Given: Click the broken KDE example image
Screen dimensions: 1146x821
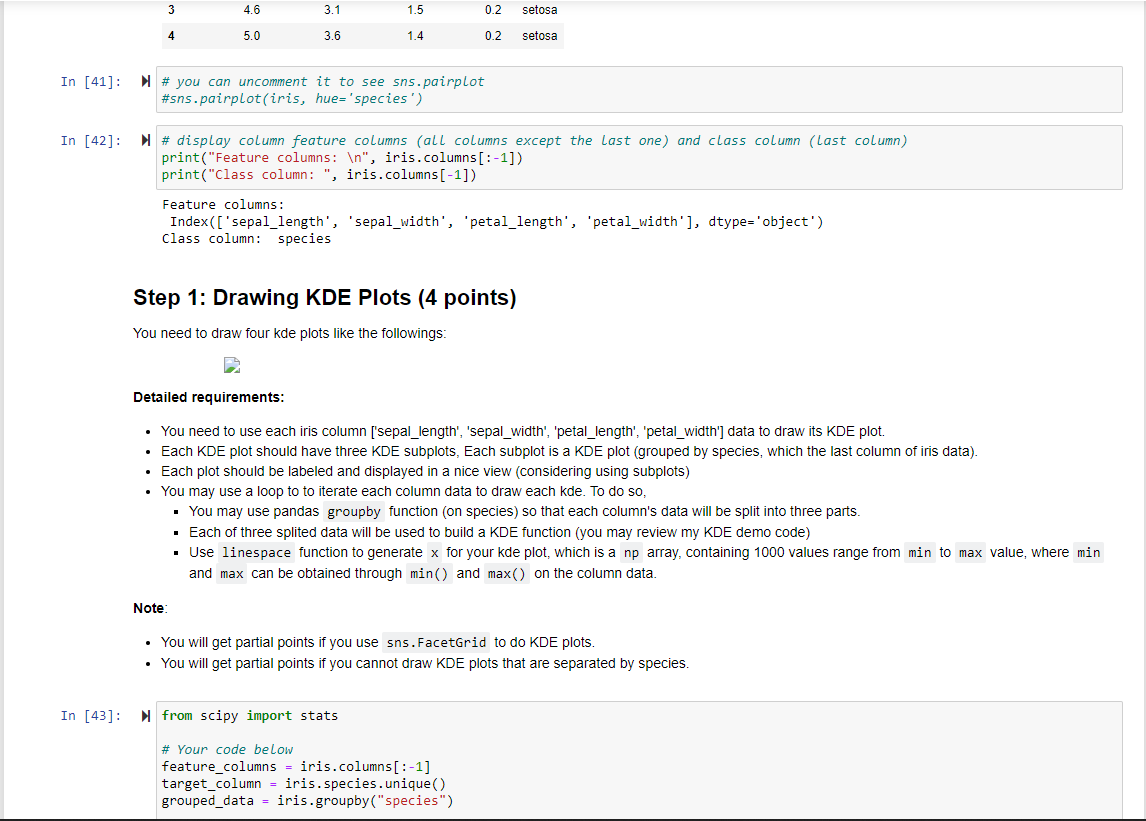Looking at the screenshot, I should coord(232,366).
